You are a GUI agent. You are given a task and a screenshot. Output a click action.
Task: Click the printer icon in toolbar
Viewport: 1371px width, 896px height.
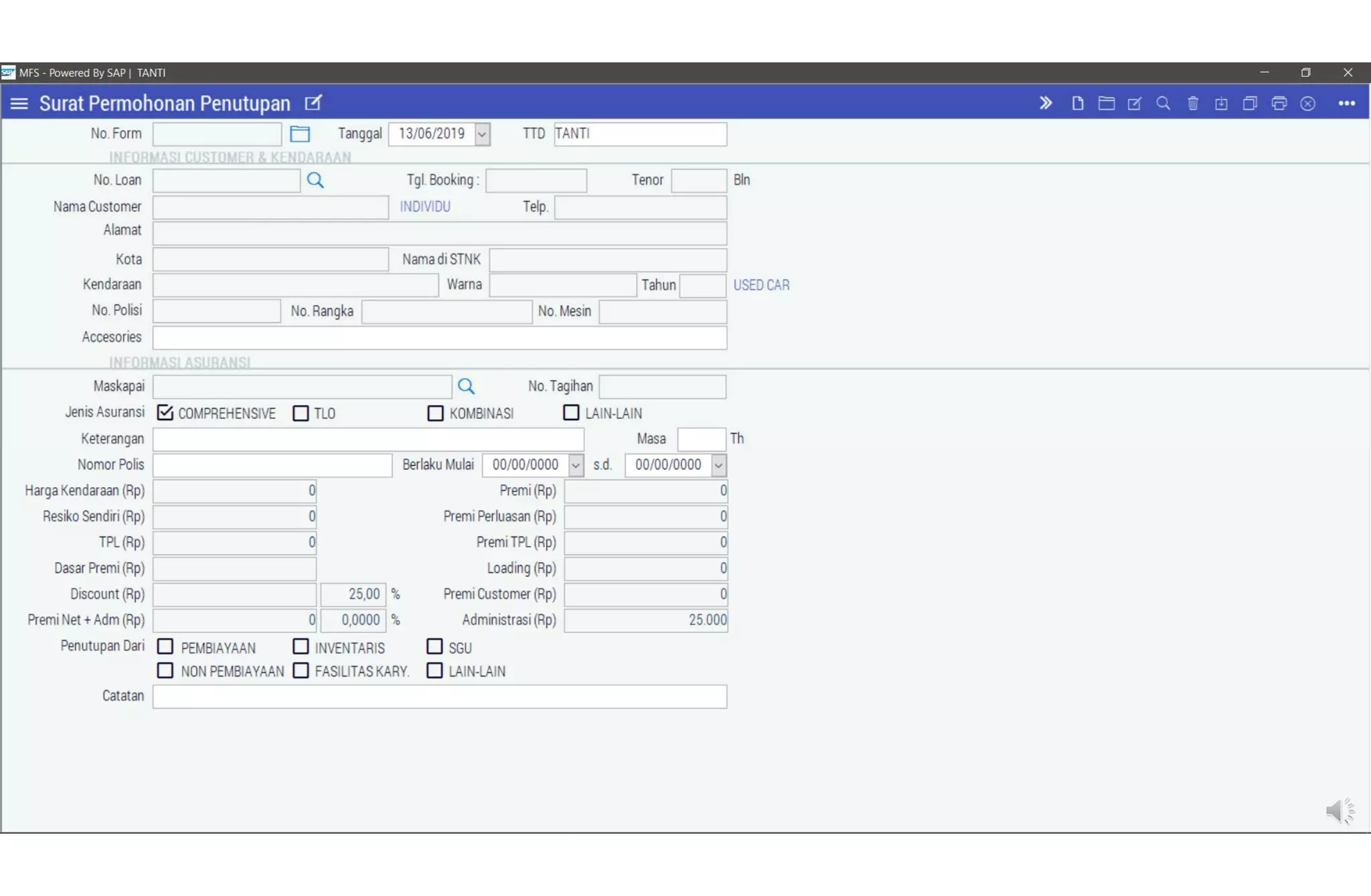1279,104
